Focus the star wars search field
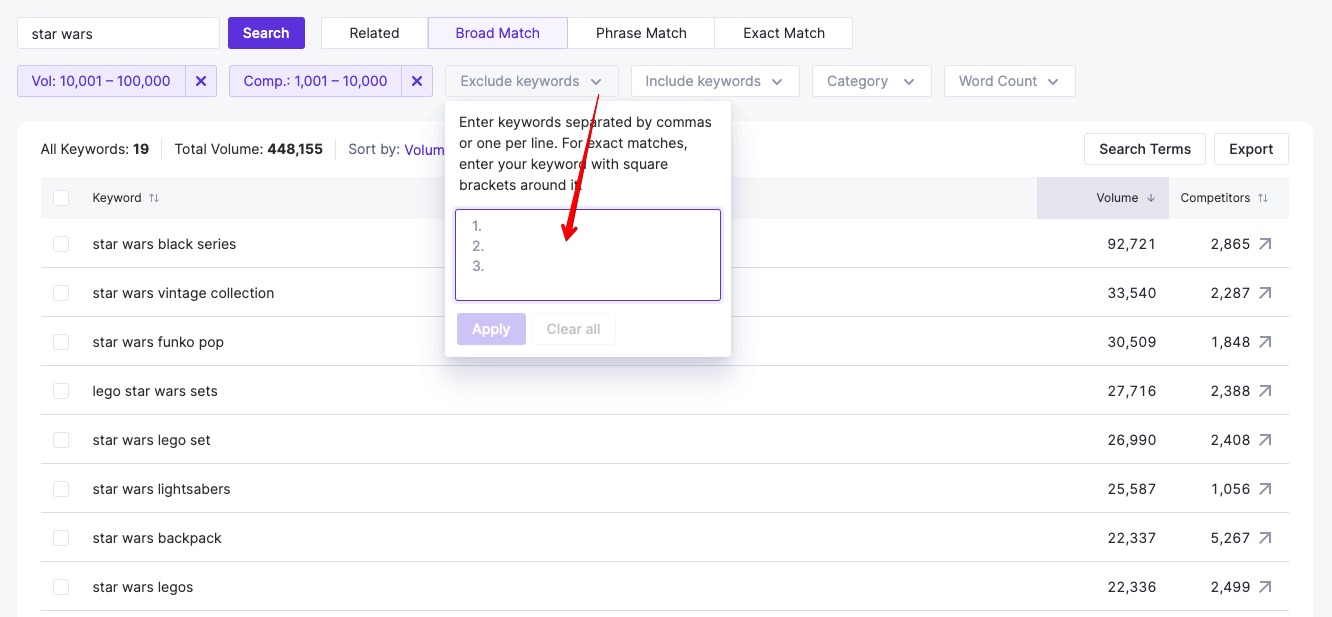Viewport: 1332px width, 617px height. [x=118, y=33]
